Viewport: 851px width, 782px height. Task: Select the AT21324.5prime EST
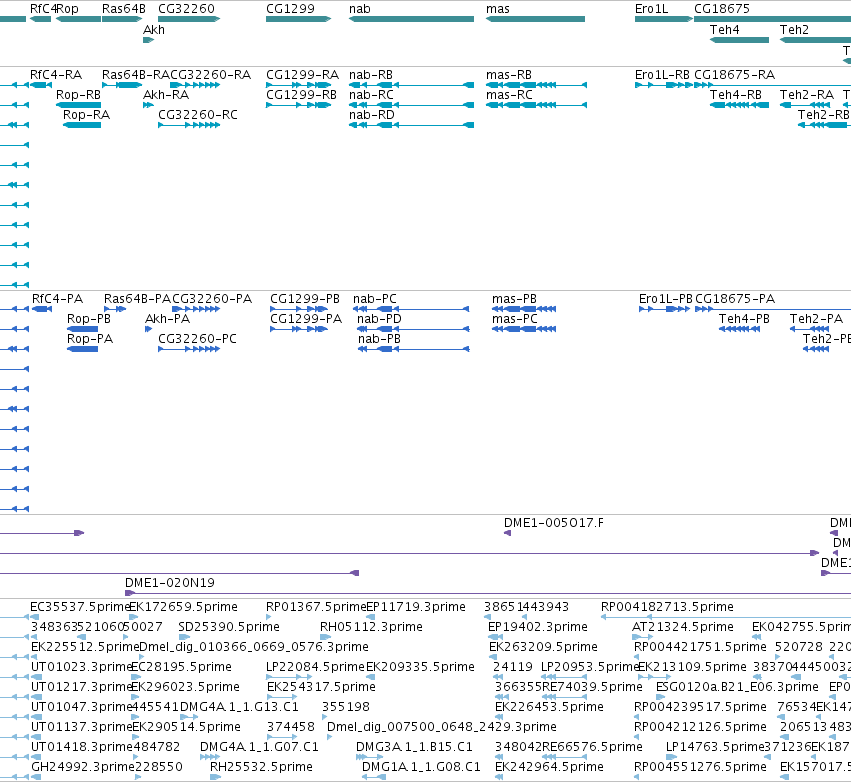(x=642, y=637)
